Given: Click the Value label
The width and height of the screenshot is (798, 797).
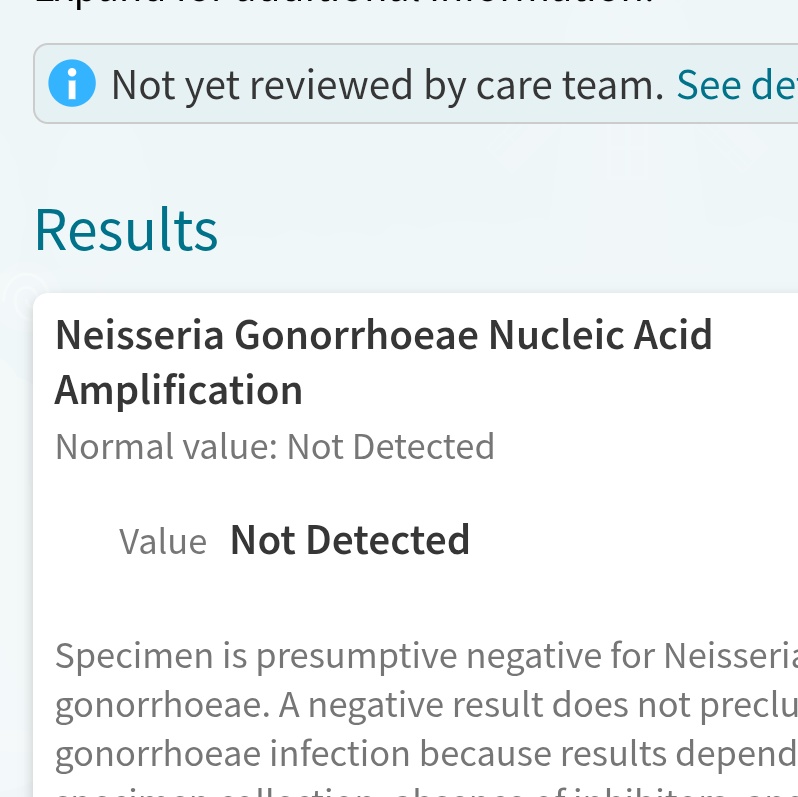Looking at the screenshot, I should 163,541.
